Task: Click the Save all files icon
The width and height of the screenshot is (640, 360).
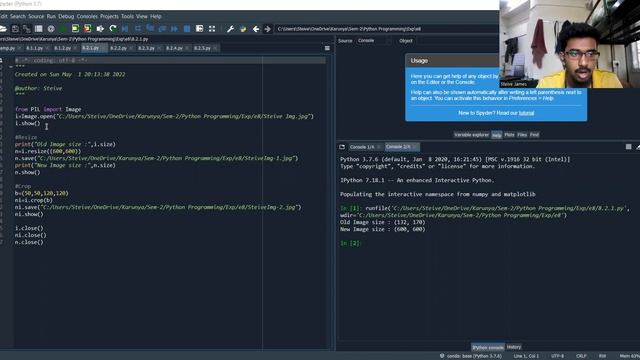Action: tap(27, 29)
